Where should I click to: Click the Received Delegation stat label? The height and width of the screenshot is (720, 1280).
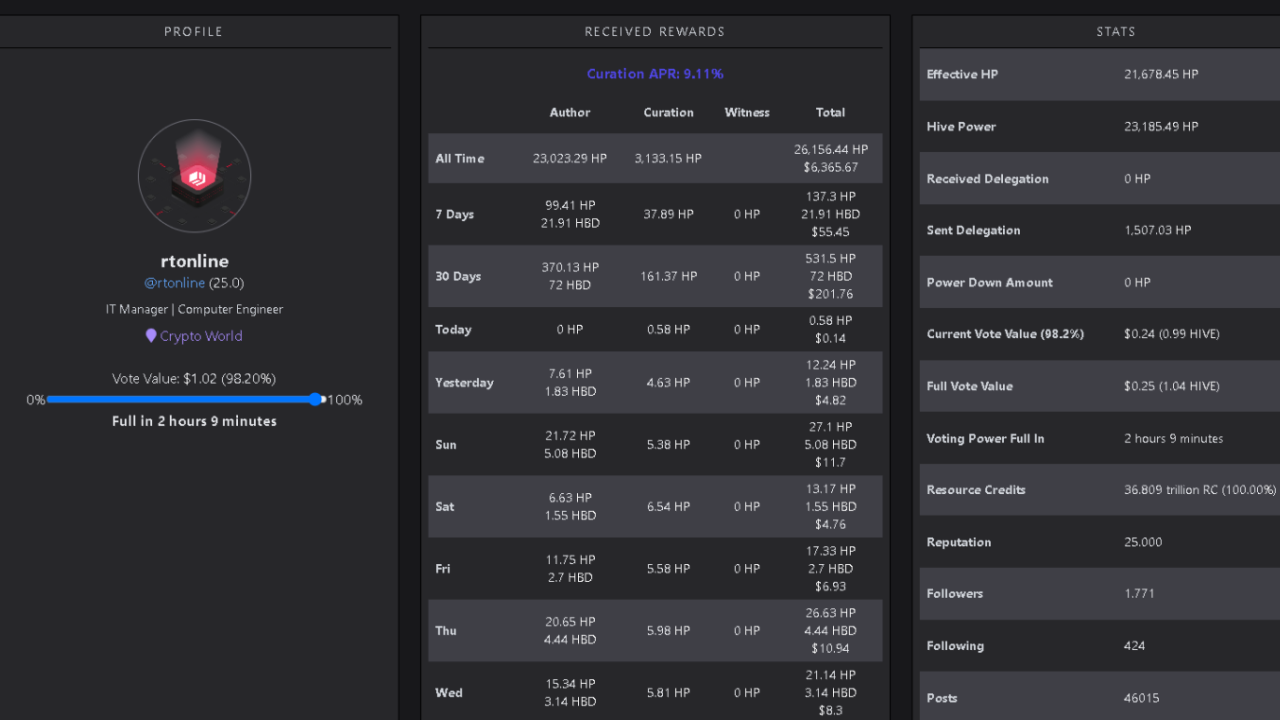click(988, 179)
